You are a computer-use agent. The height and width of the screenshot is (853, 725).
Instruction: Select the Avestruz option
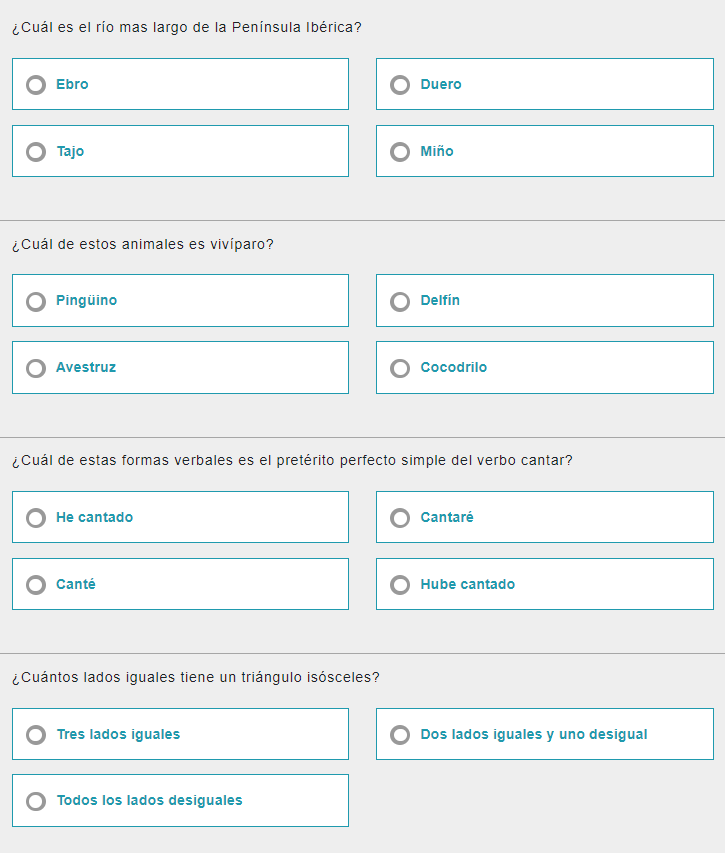[x=36, y=367]
